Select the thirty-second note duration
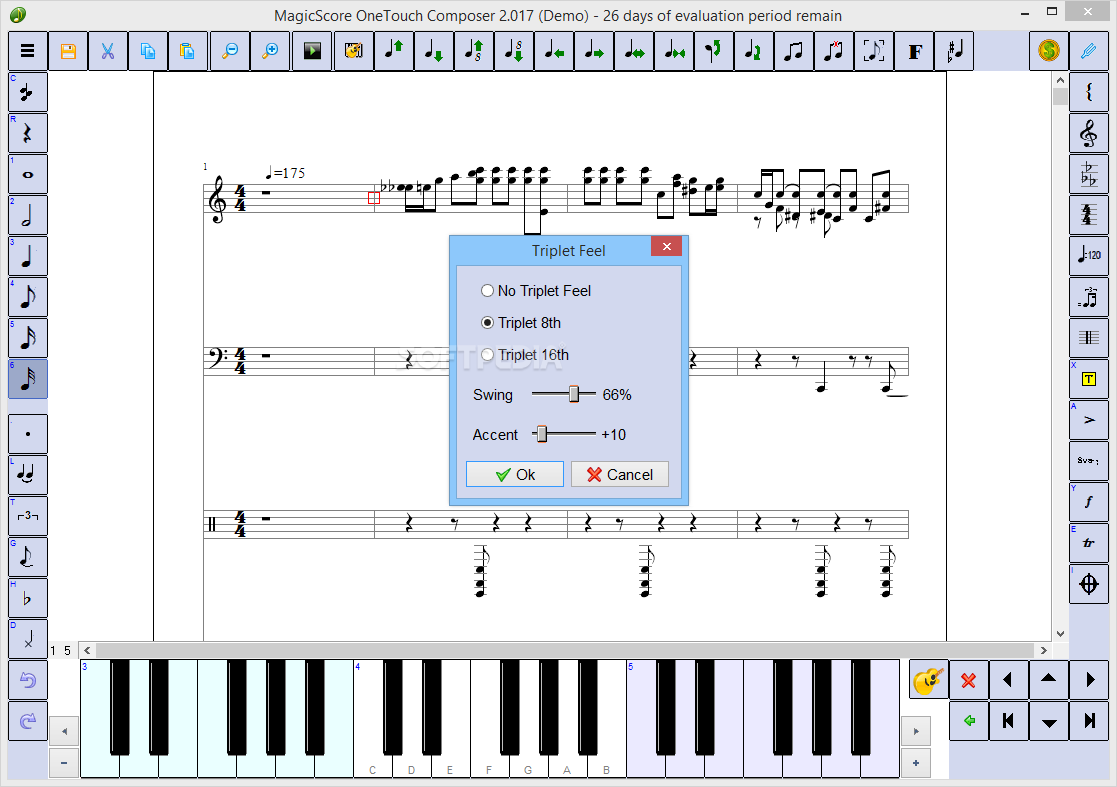1117x787 pixels. click(28, 379)
